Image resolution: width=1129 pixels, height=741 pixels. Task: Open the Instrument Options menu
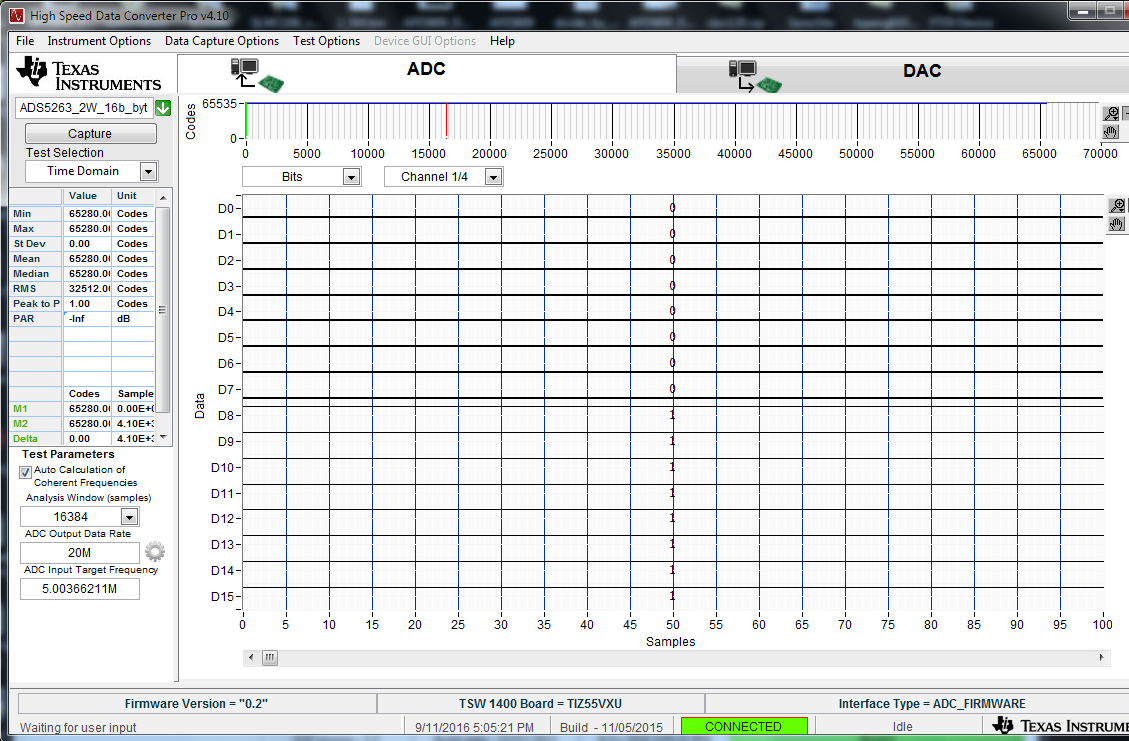[x=99, y=41]
